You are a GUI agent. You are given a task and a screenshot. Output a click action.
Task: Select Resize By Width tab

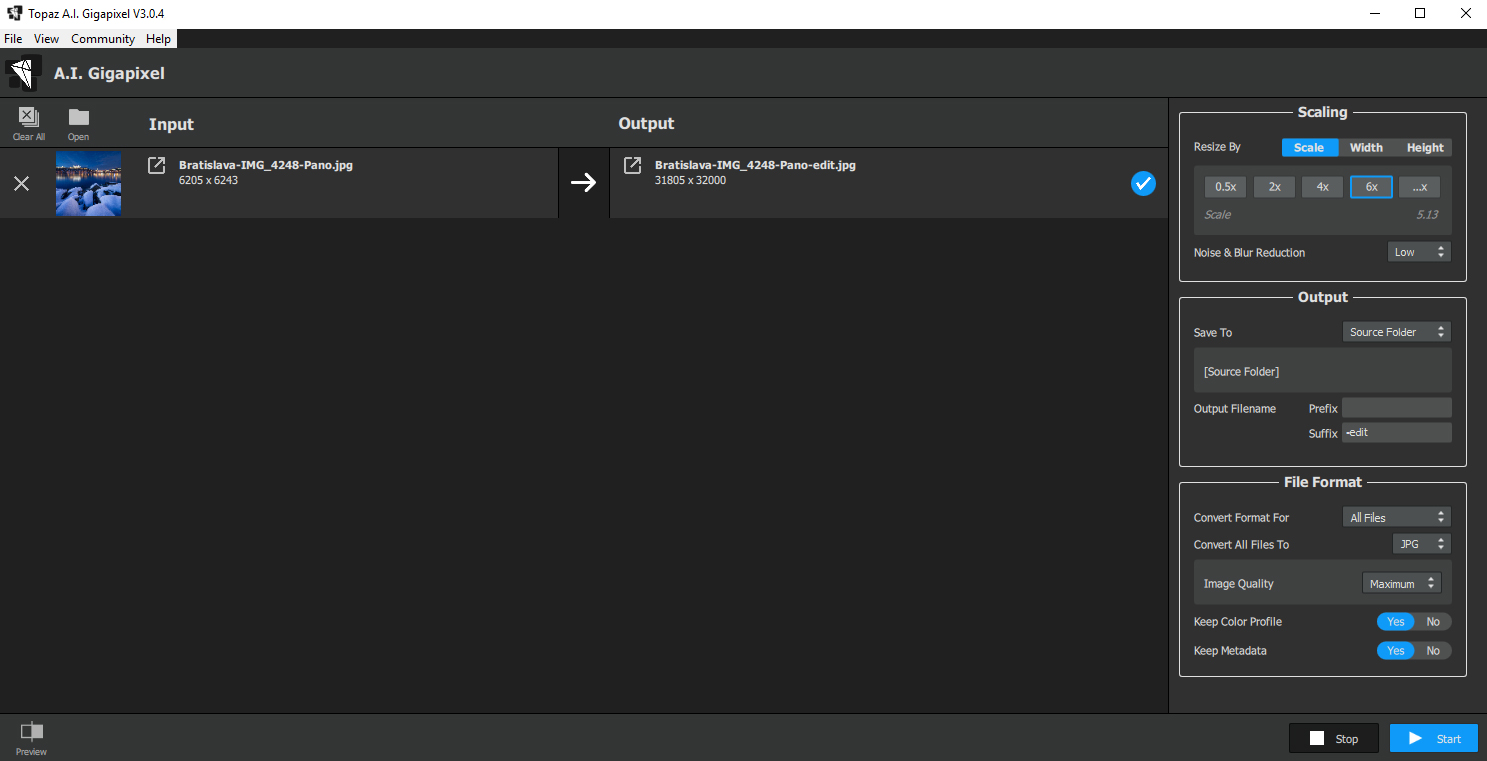tap(1366, 147)
